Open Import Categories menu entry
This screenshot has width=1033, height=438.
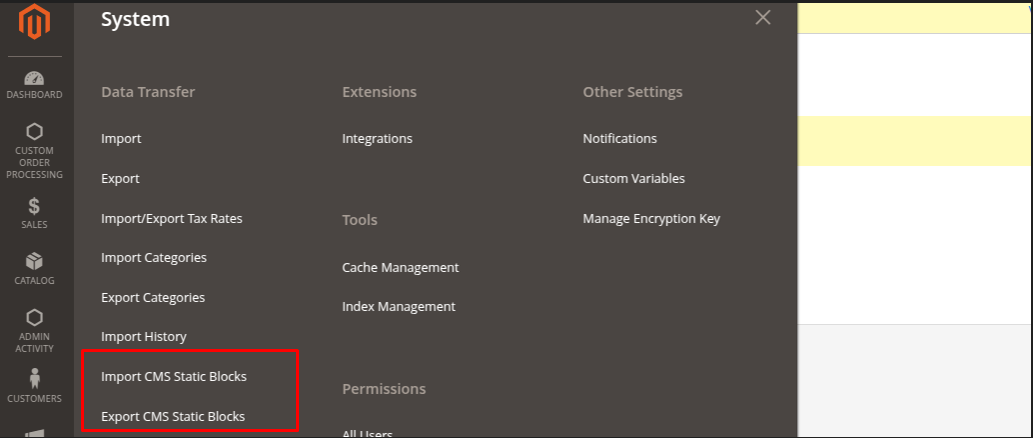coord(153,258)
